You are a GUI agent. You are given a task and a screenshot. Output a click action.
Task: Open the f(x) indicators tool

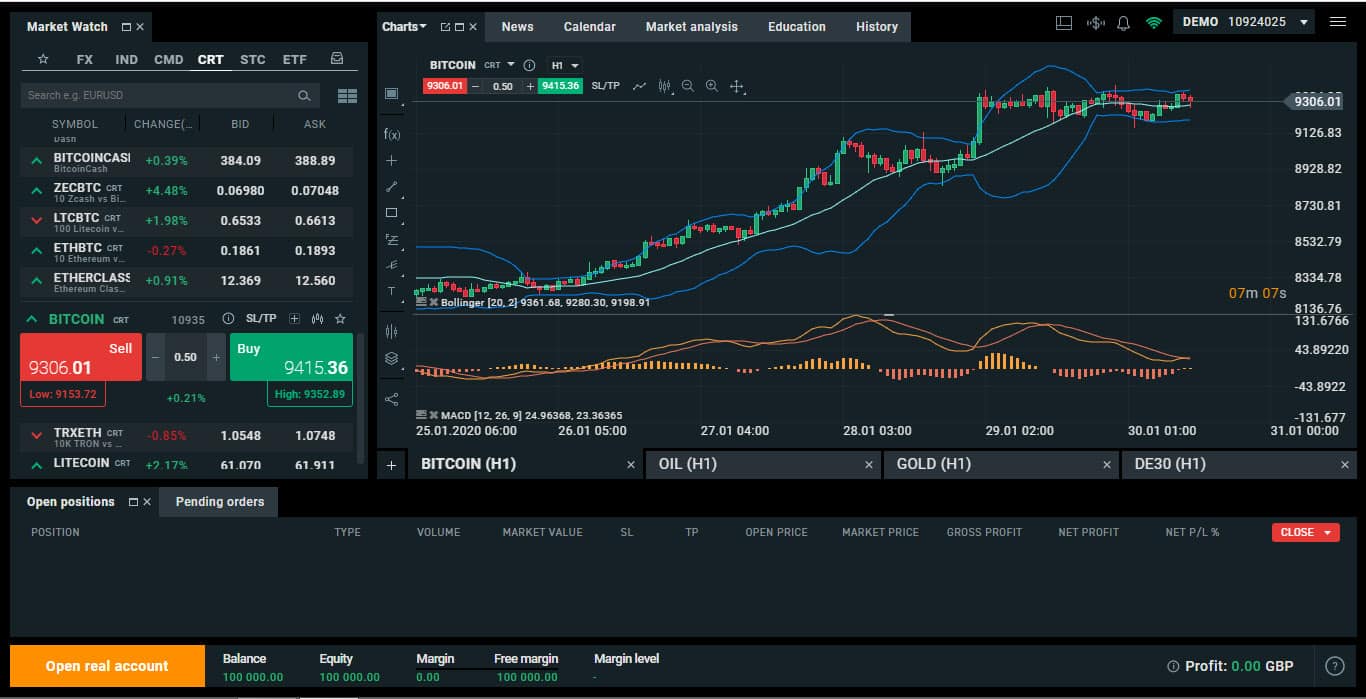(391, 134)
